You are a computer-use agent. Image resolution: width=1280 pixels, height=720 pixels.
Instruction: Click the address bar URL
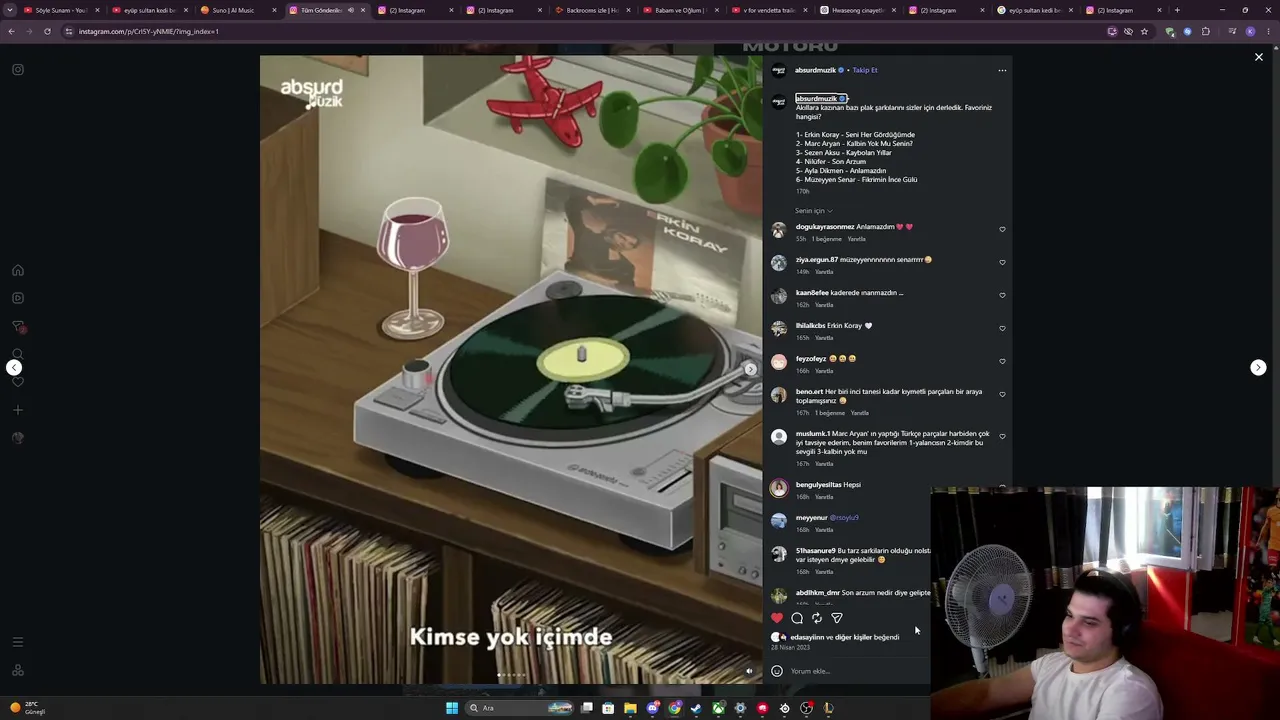pyautogui.click(x=148, y=31)
